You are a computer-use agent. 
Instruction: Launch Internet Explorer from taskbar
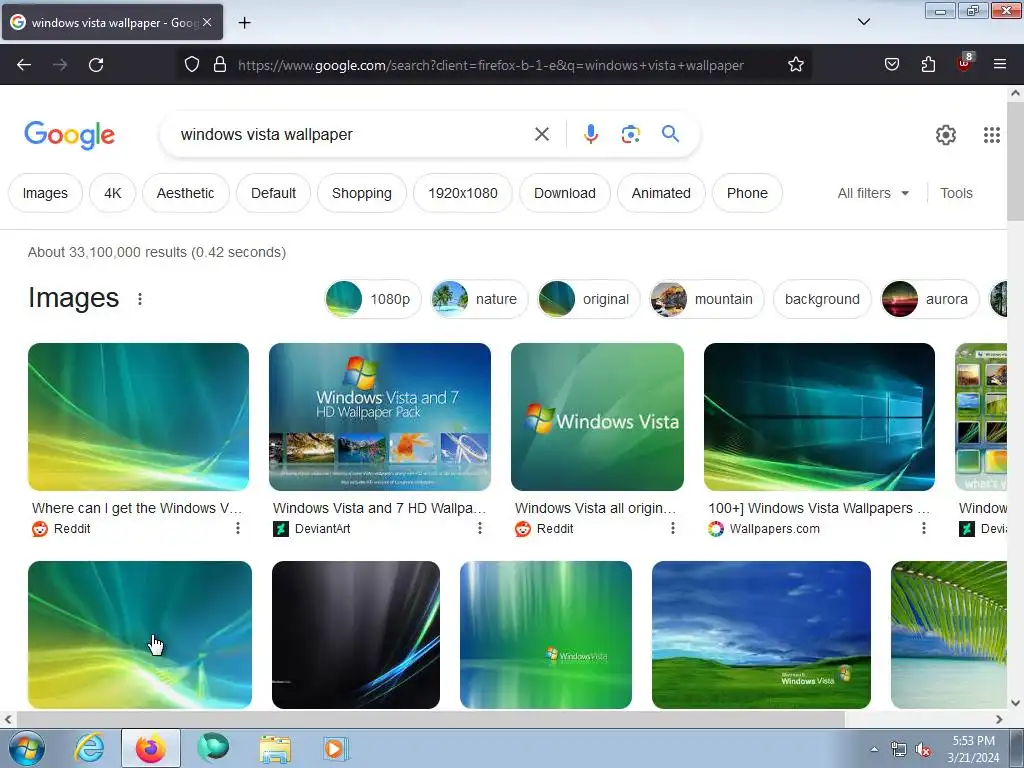(89, 748)
